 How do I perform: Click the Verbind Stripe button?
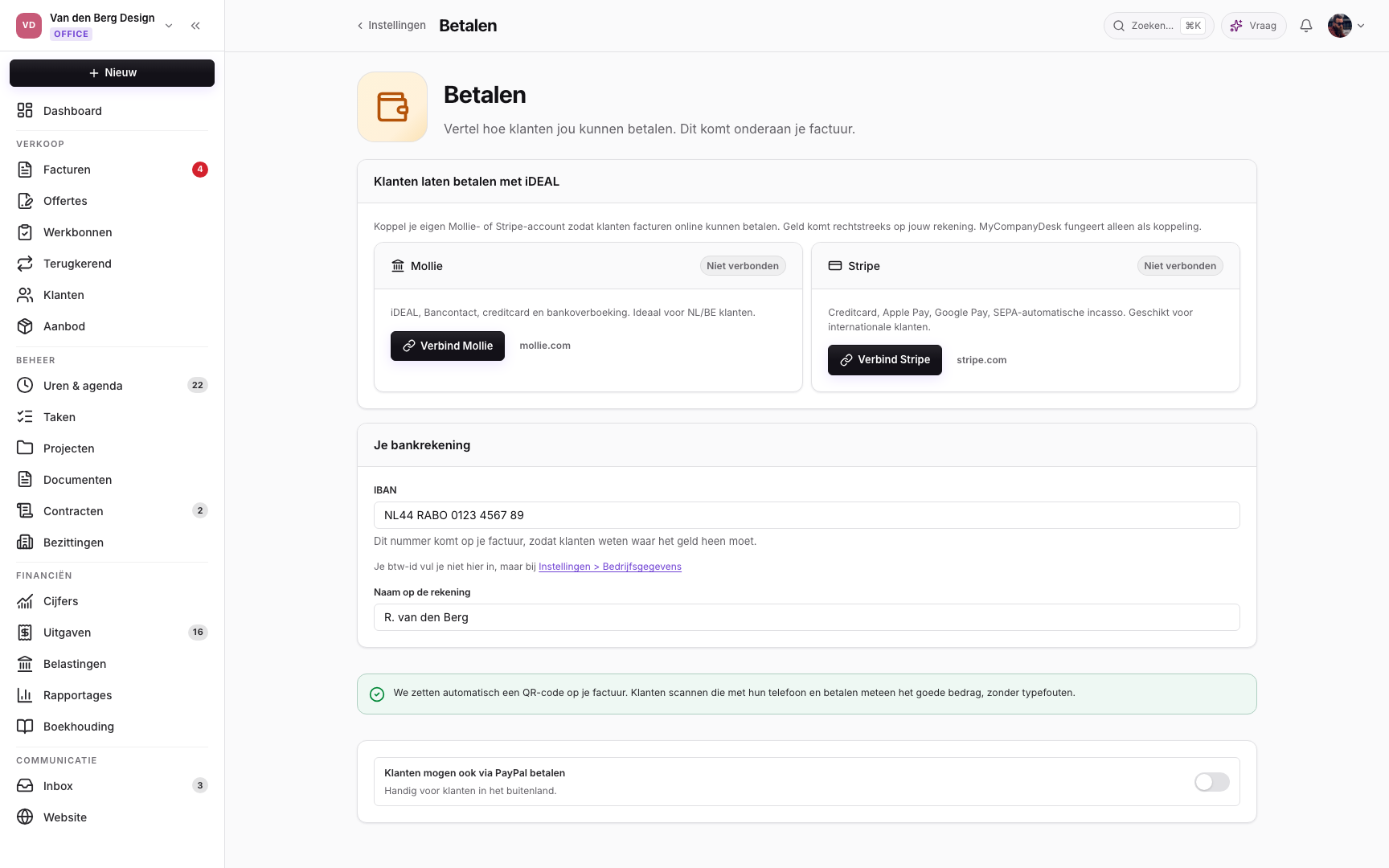coord(885,360)
